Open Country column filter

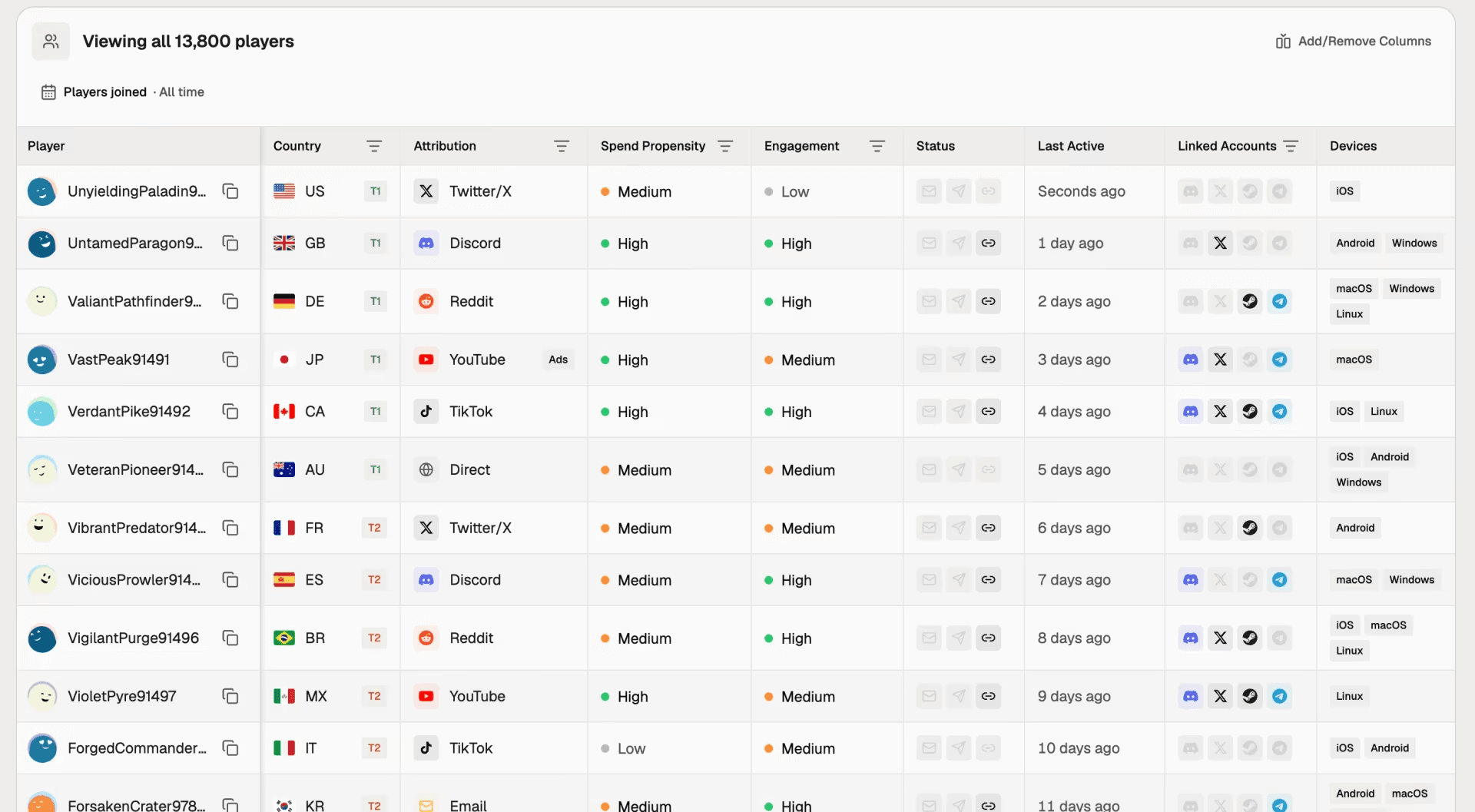point(374,146)
